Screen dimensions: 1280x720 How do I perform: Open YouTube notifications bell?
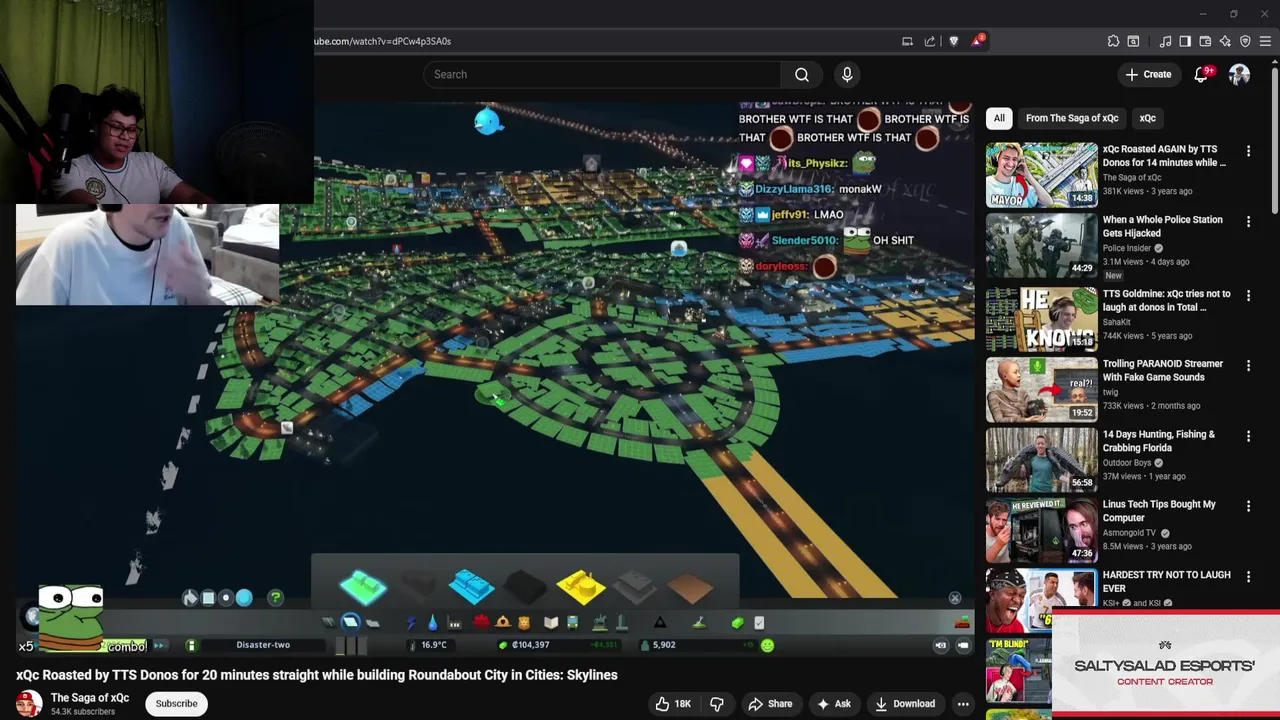click(x=1201, y=75)
